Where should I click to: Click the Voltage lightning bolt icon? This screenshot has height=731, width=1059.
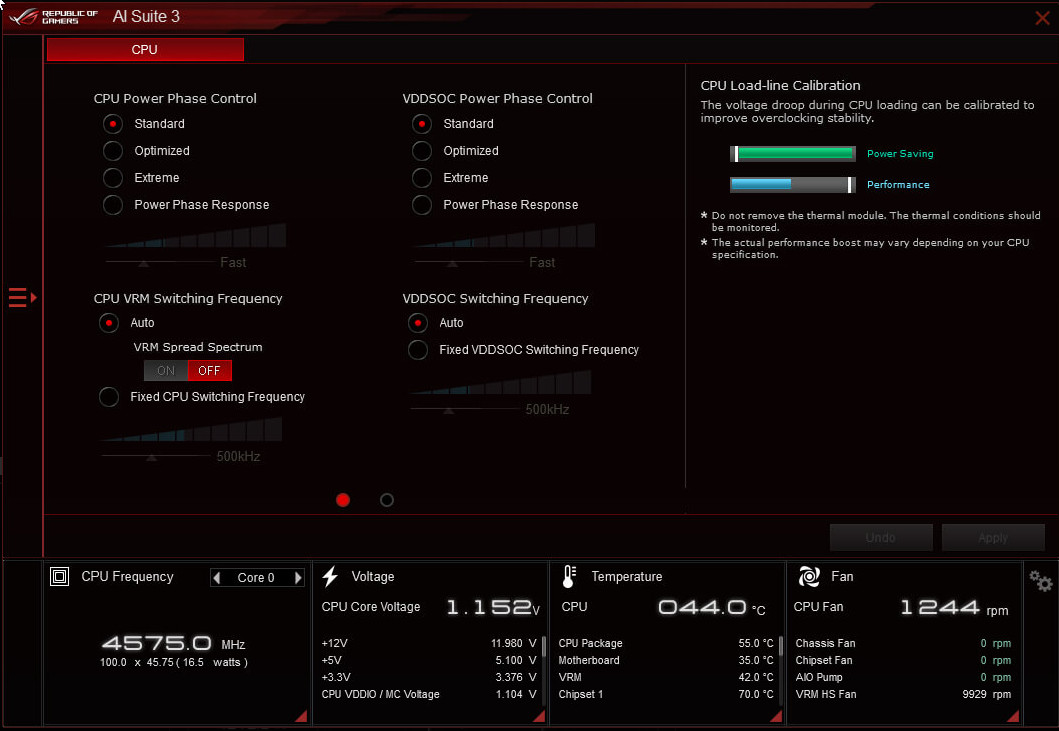pyautogui.click(x=330, y=576)
